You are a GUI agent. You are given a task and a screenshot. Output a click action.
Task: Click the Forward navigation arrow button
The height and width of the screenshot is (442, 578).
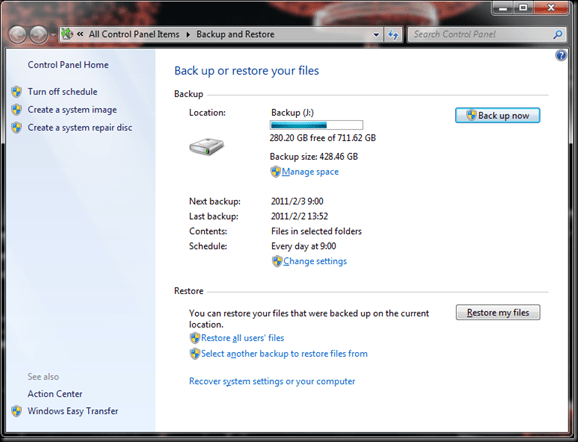39,35
